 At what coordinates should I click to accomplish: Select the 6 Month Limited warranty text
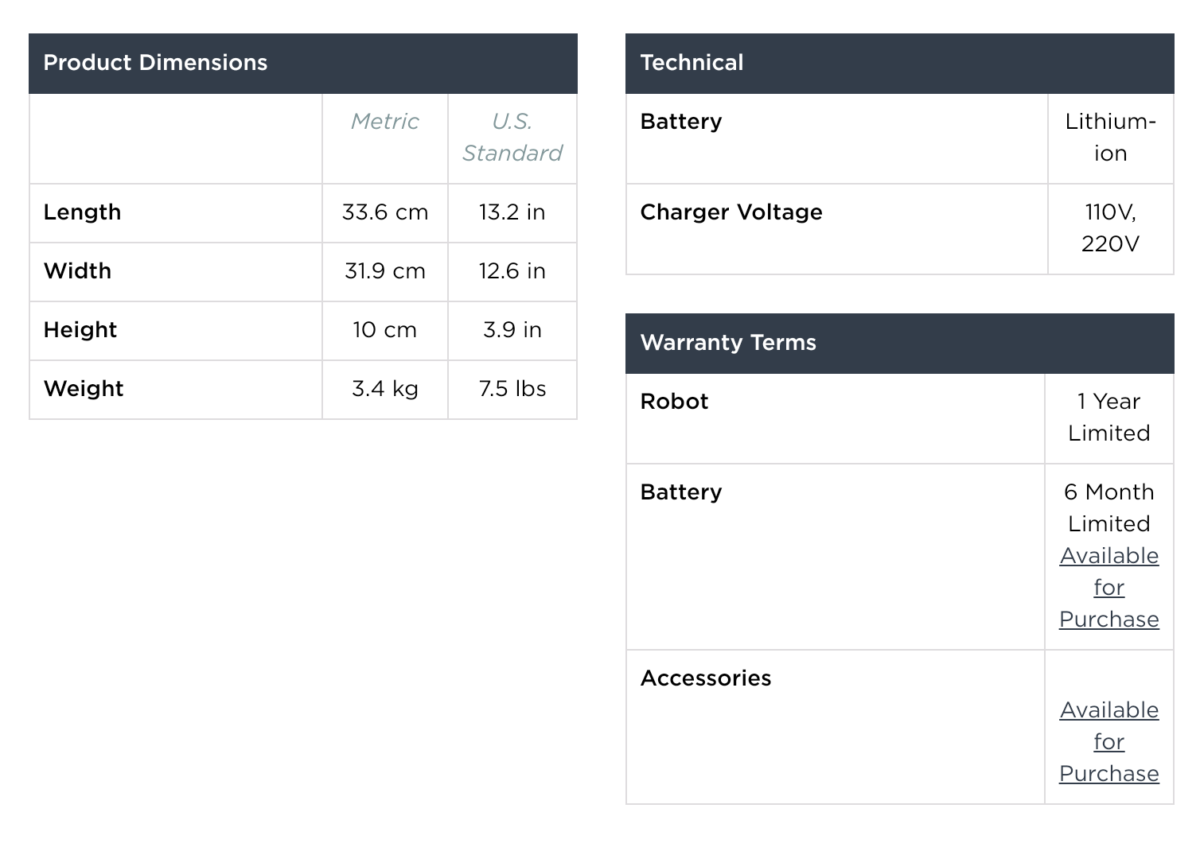pyautogui.click(x=1109, y=508)
